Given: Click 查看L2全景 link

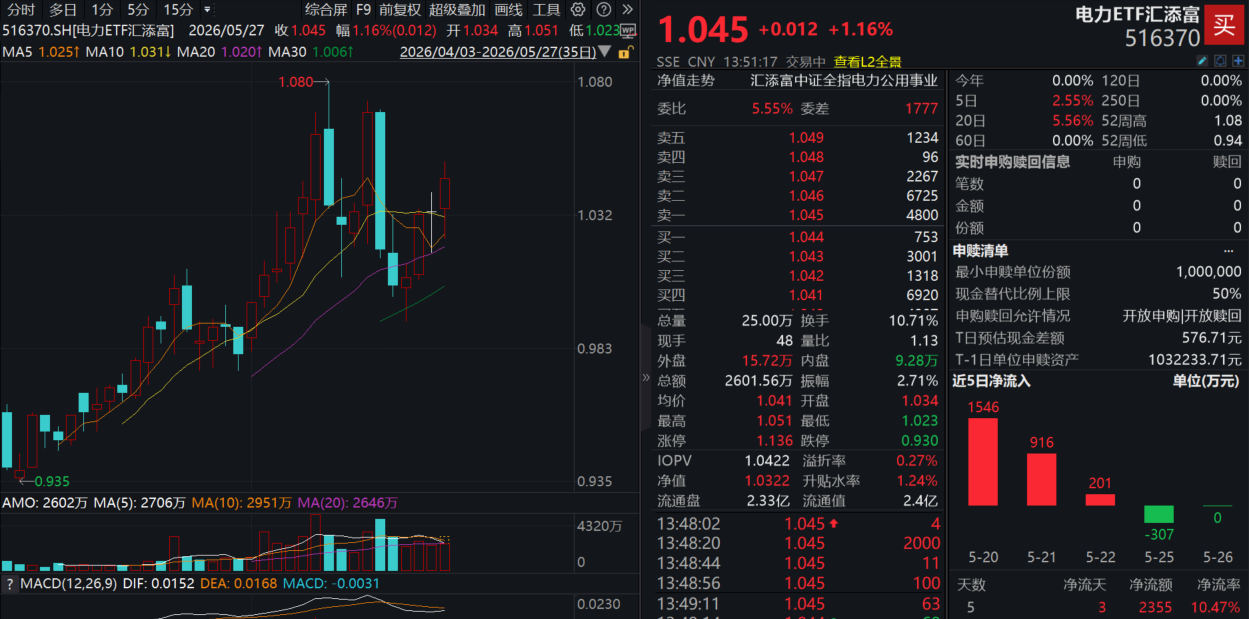Looking at the screenshot, I should click(868, 61).
